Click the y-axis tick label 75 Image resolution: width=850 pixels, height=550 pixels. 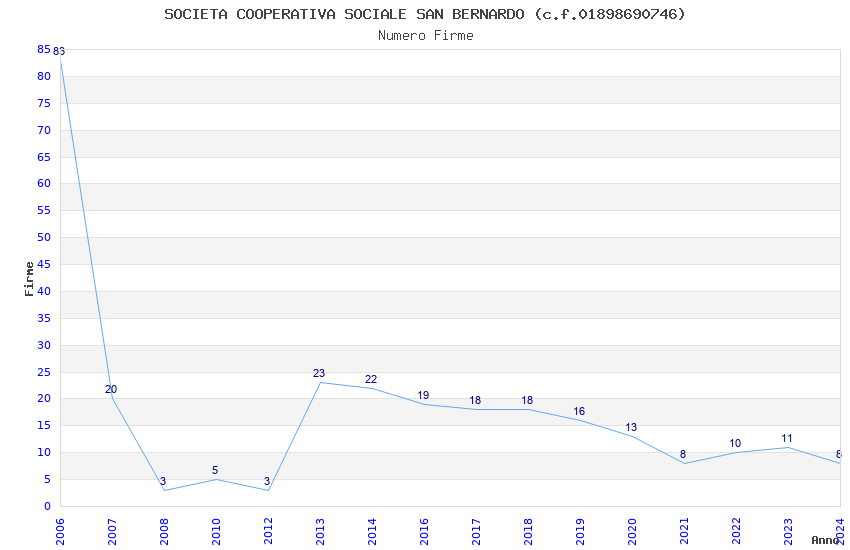coord(44,103)
